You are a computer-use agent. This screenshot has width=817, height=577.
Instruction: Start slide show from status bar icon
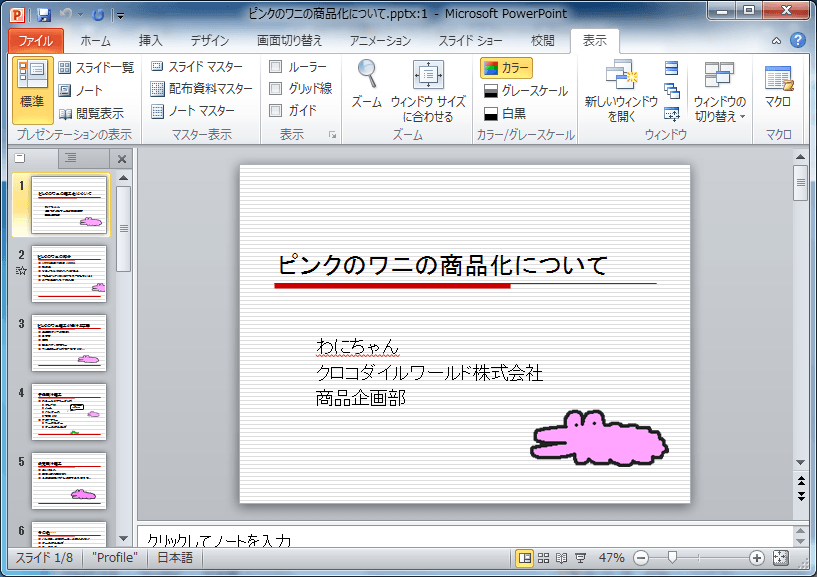click(x=580, y=558)
